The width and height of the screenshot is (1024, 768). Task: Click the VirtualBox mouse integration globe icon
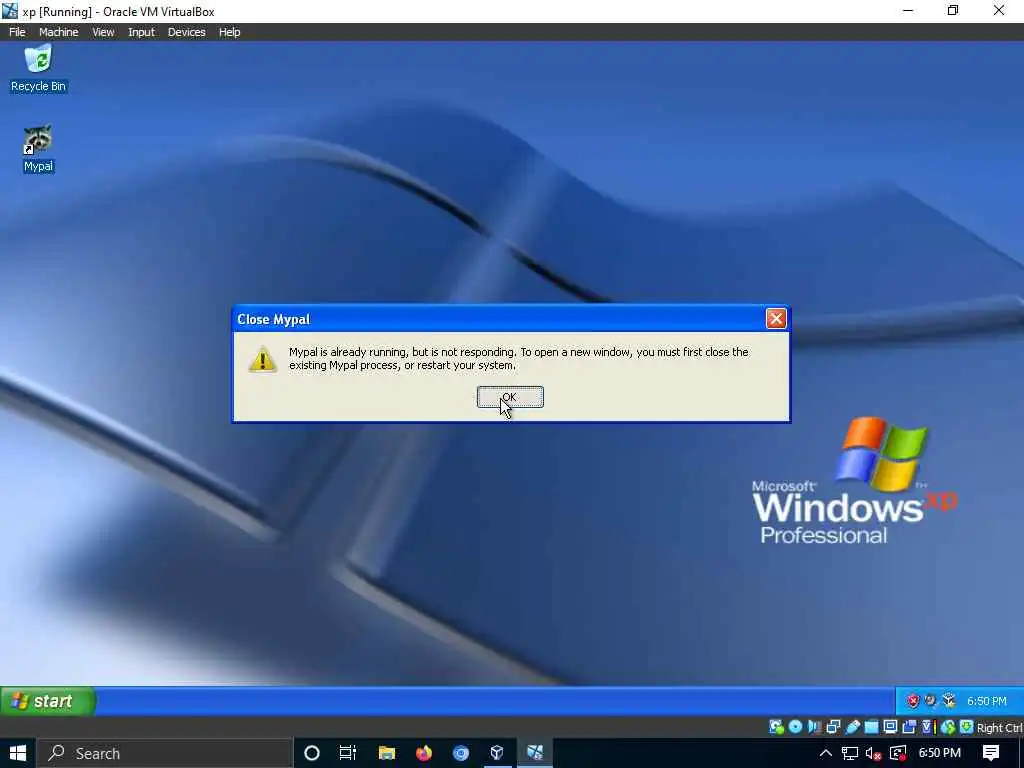tap(948, 727)
